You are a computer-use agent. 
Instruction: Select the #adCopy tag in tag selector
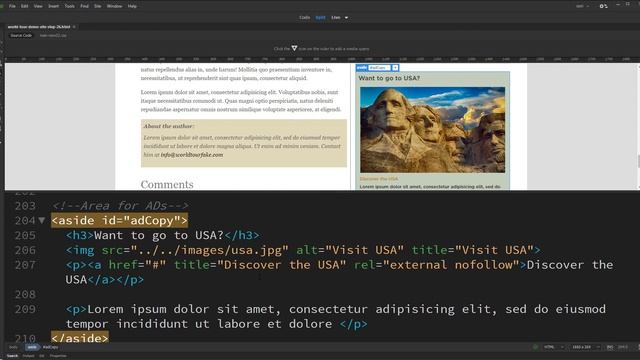point(51,347)
